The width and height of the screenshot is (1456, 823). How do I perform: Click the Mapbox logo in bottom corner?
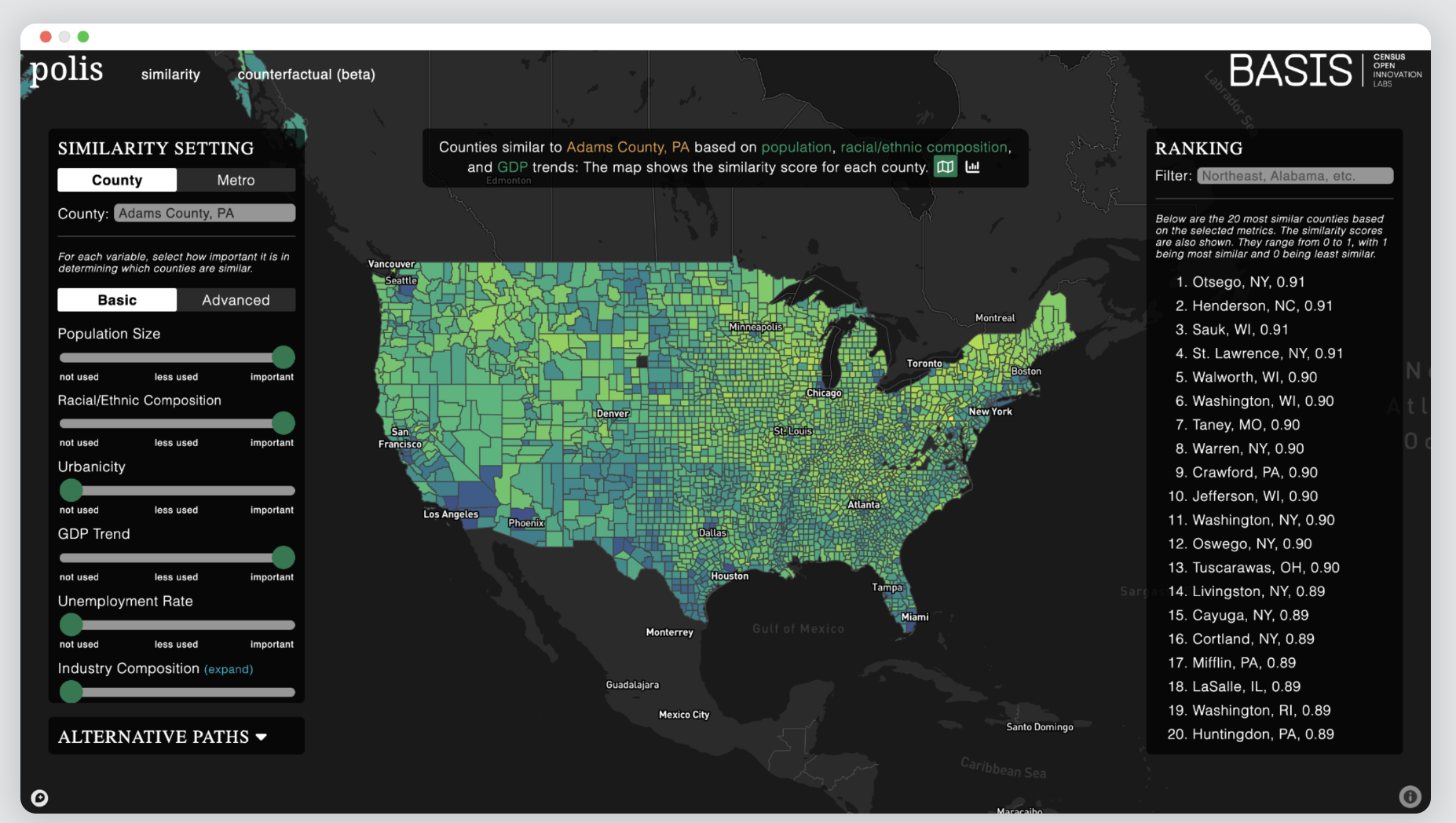coord(39,798)
